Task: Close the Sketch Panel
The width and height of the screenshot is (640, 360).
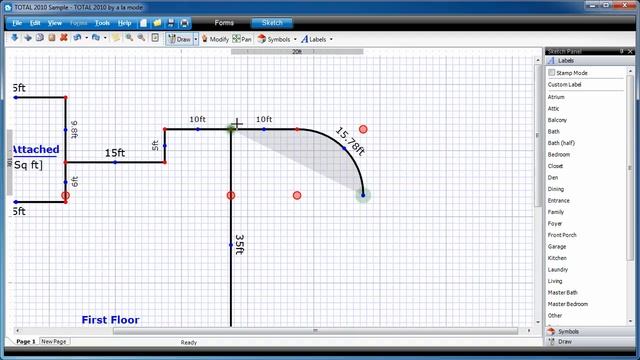Action: (x=630, y=51)
